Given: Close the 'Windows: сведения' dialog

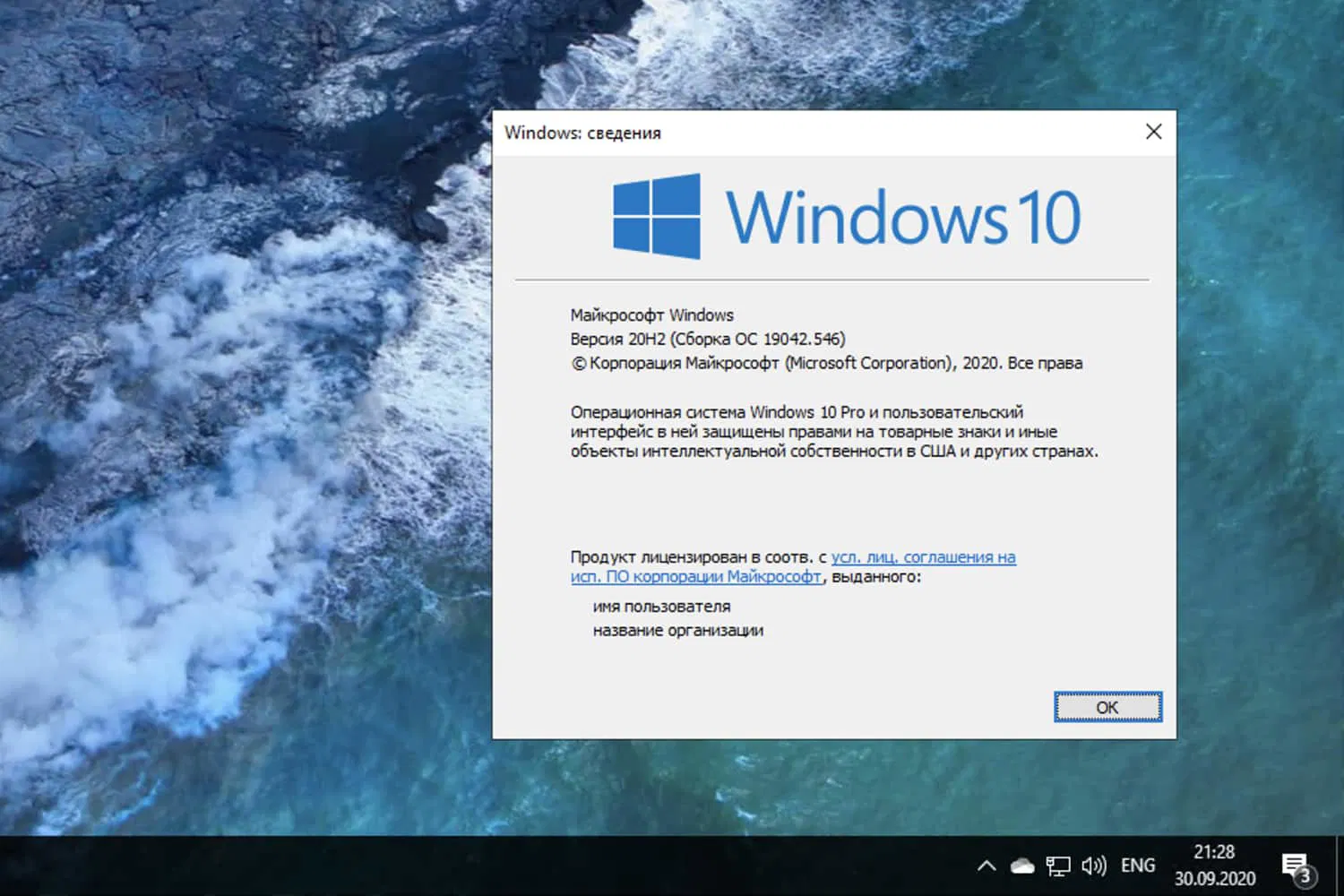Looking at the screenshot, I should click(x=1153, y=132).
